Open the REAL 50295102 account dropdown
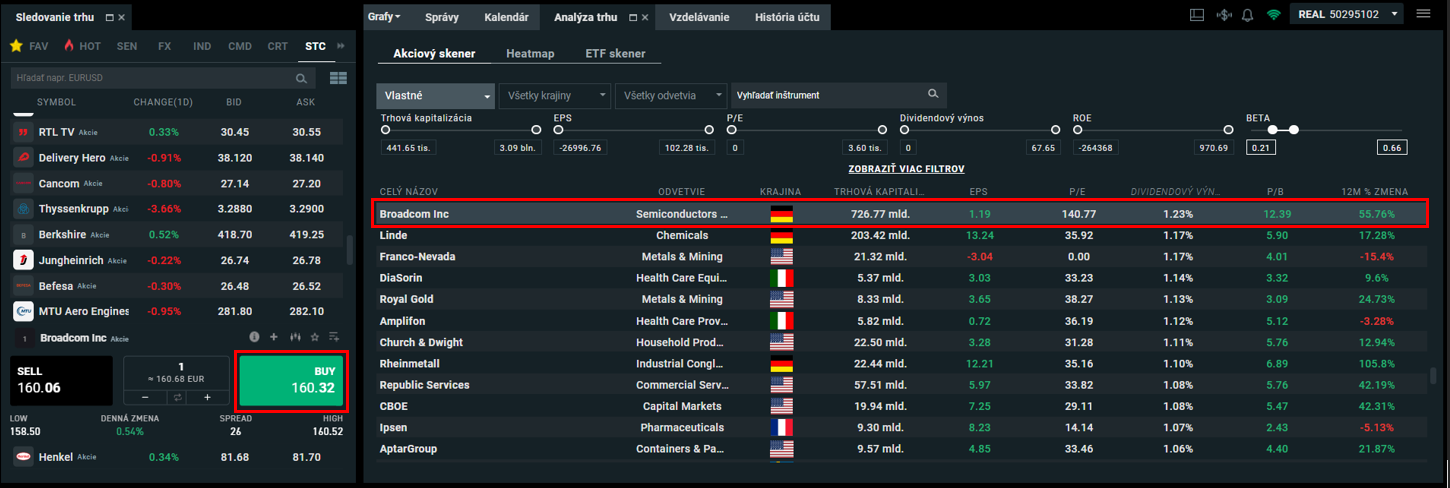 coord(1349,14)
